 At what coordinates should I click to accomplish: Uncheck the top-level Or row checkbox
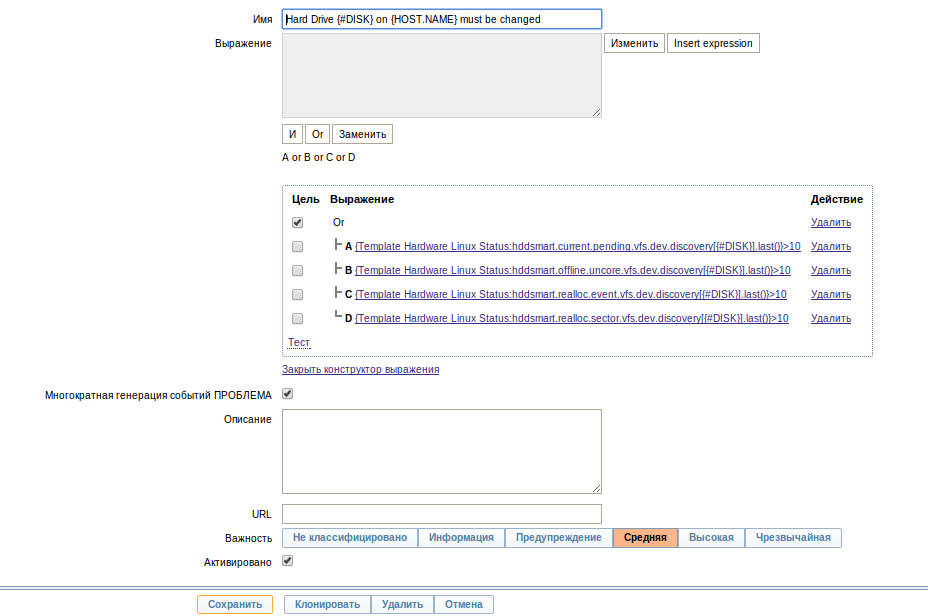pyautogui.click(x=297, y=222)
